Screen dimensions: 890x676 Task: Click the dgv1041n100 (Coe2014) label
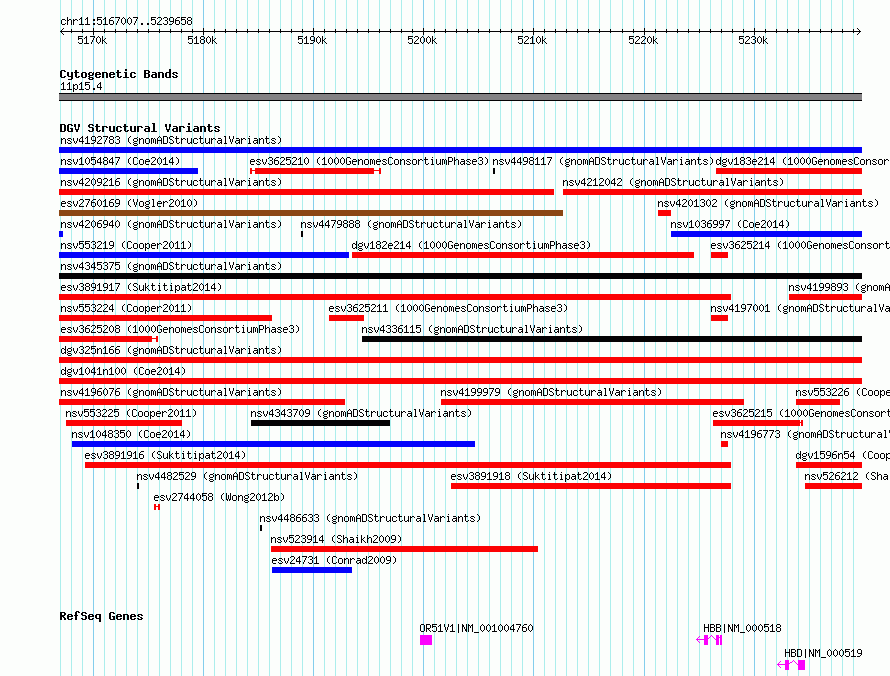[x=123, y=371]
